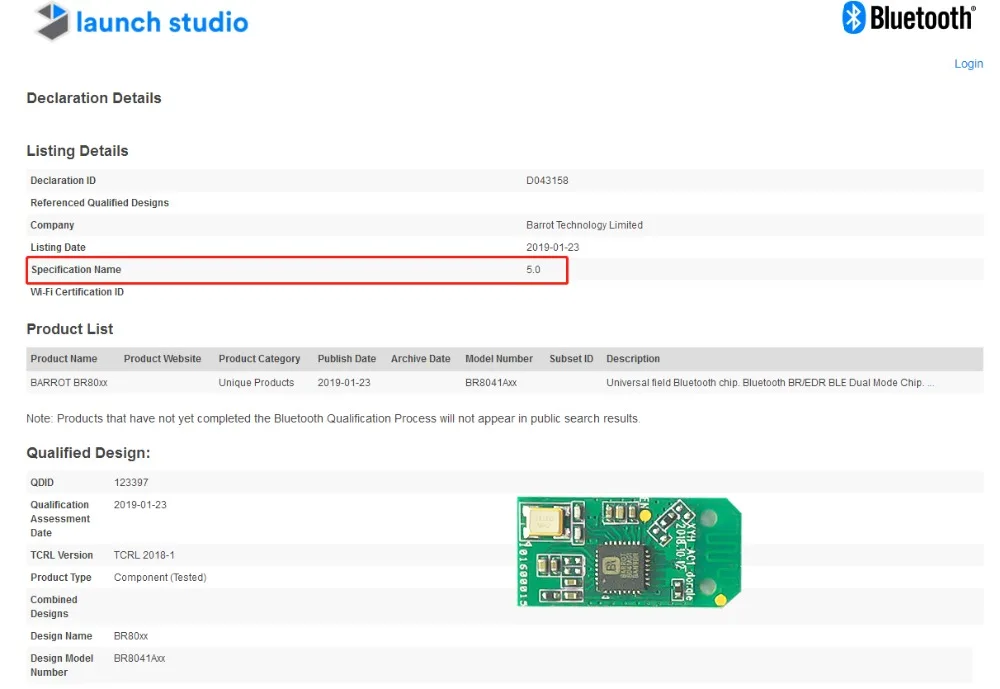Screen dimensions: 1000x689
Task: Click the TCRL 2018-1 version value
Action: tap(143, 555)
